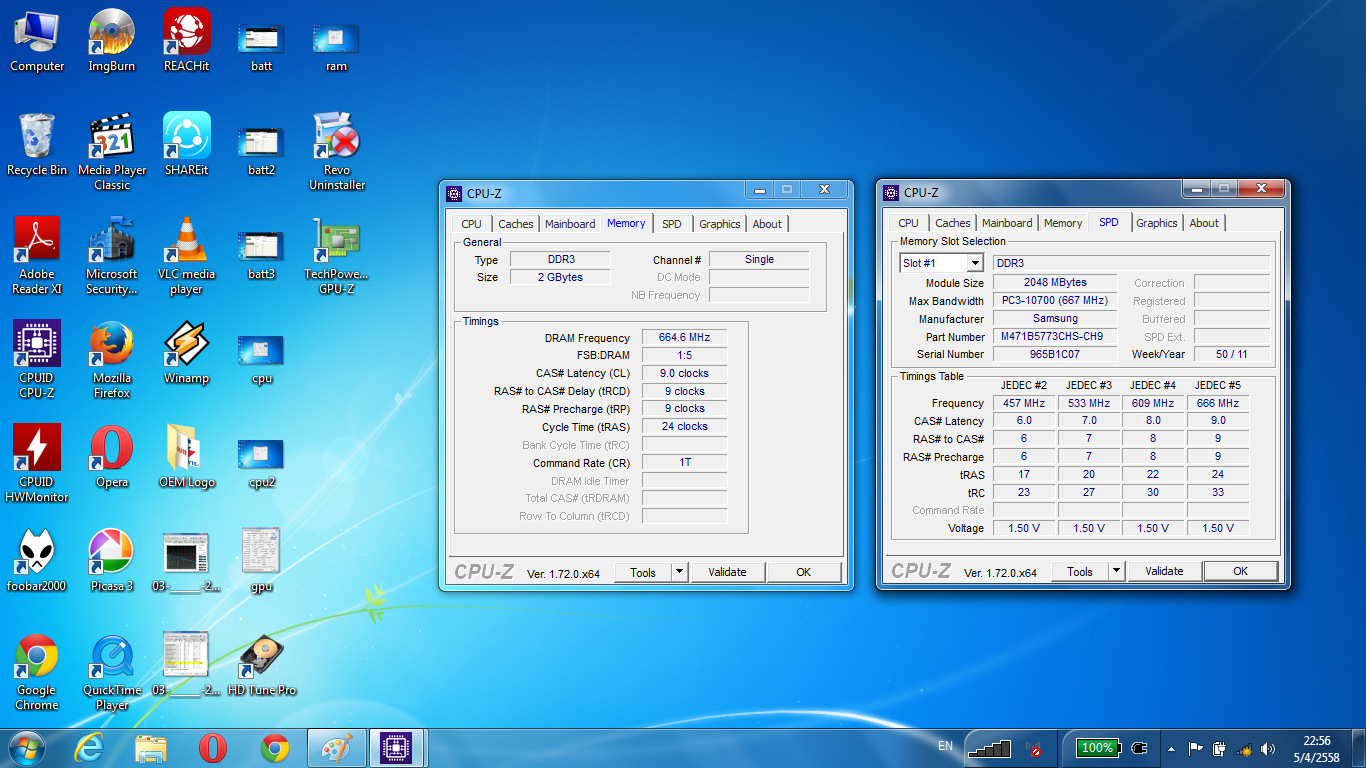Expand the Slot #1 memory slot dropdown
This screenshot has height=768, width=1366.
click(974, 263)
